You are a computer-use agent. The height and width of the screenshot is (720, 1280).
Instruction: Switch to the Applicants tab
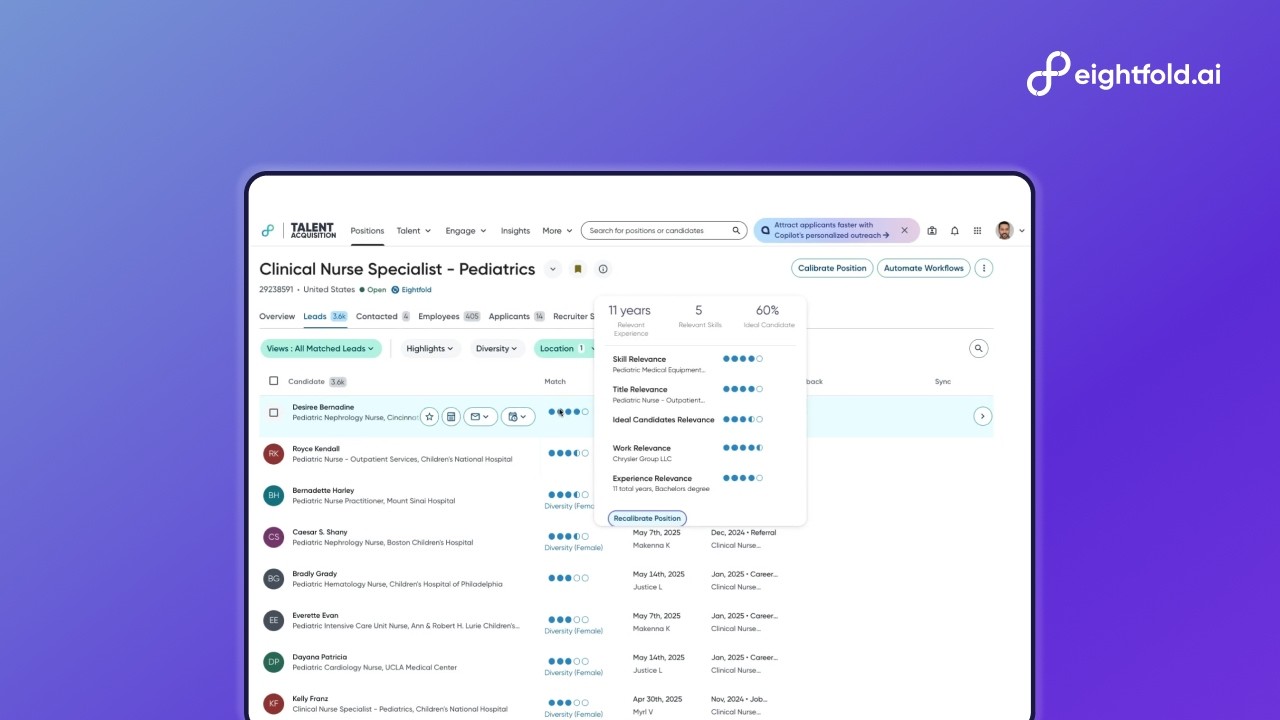click(x=516, y=317)
